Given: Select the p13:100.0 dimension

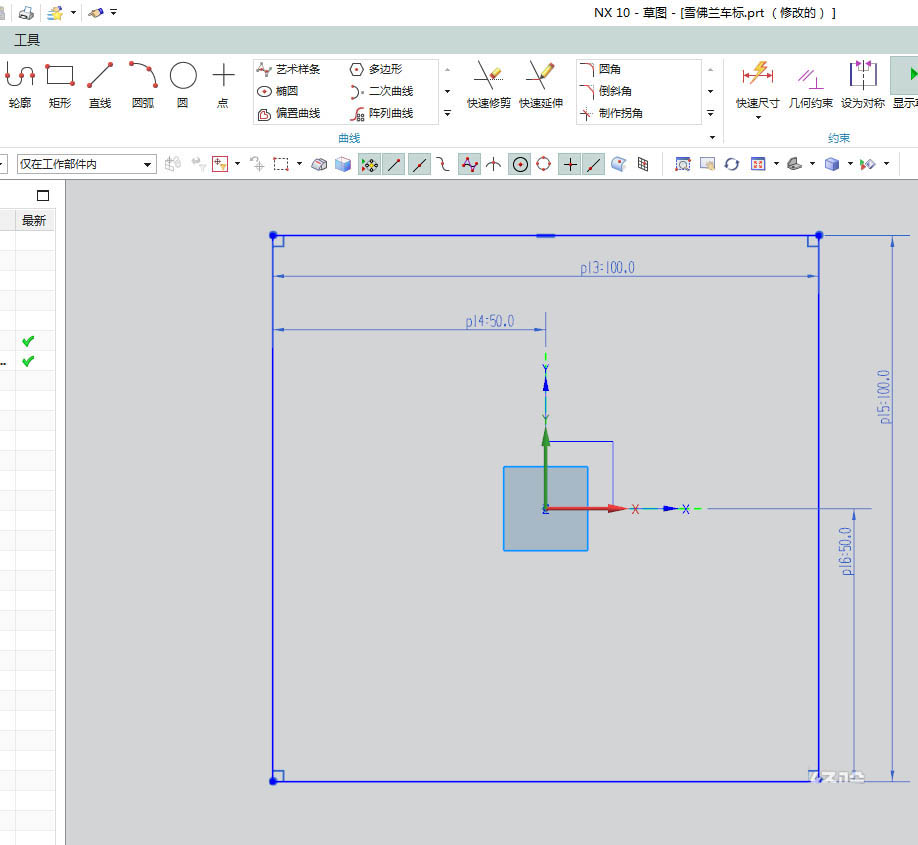Looking at the screenshot, I should click(607, 268).
